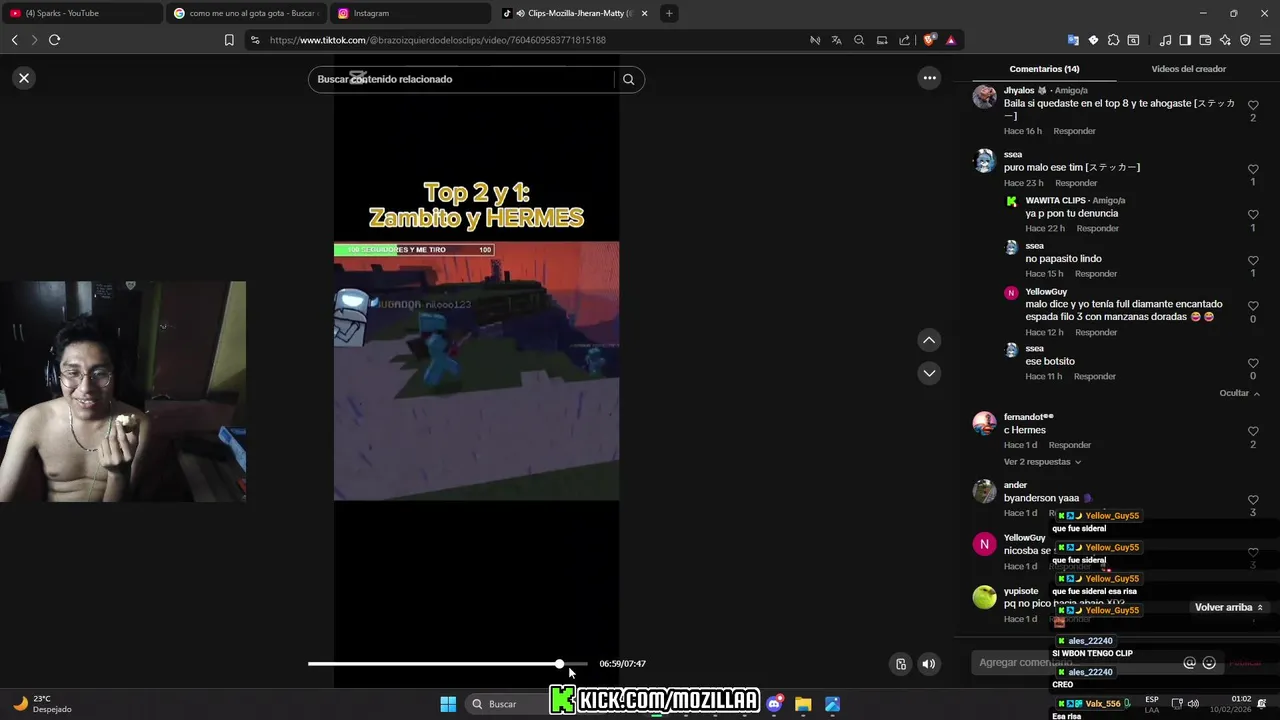Like YellowGuy's reply about full diamante
The width and height of the screenshot is (1280, 720).
click(x=1253, y=306)
